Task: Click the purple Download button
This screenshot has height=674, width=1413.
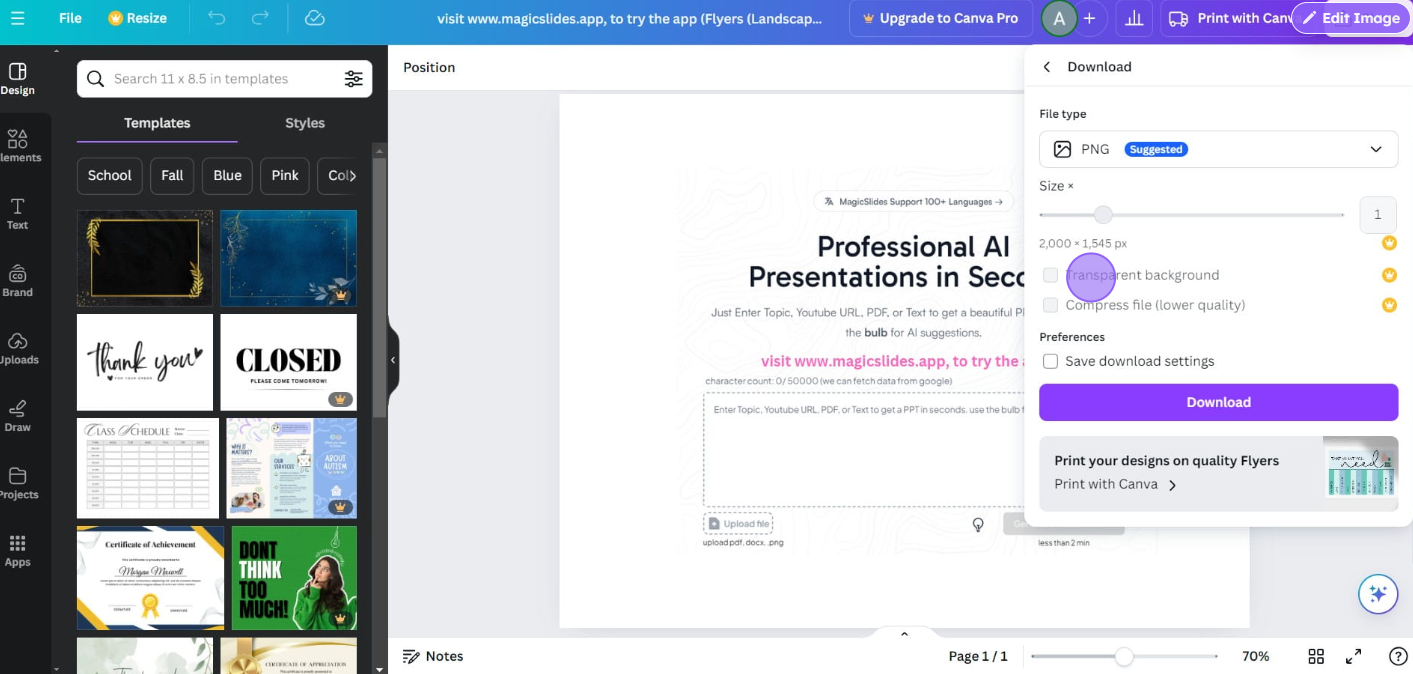Action: click(1218, 402)
